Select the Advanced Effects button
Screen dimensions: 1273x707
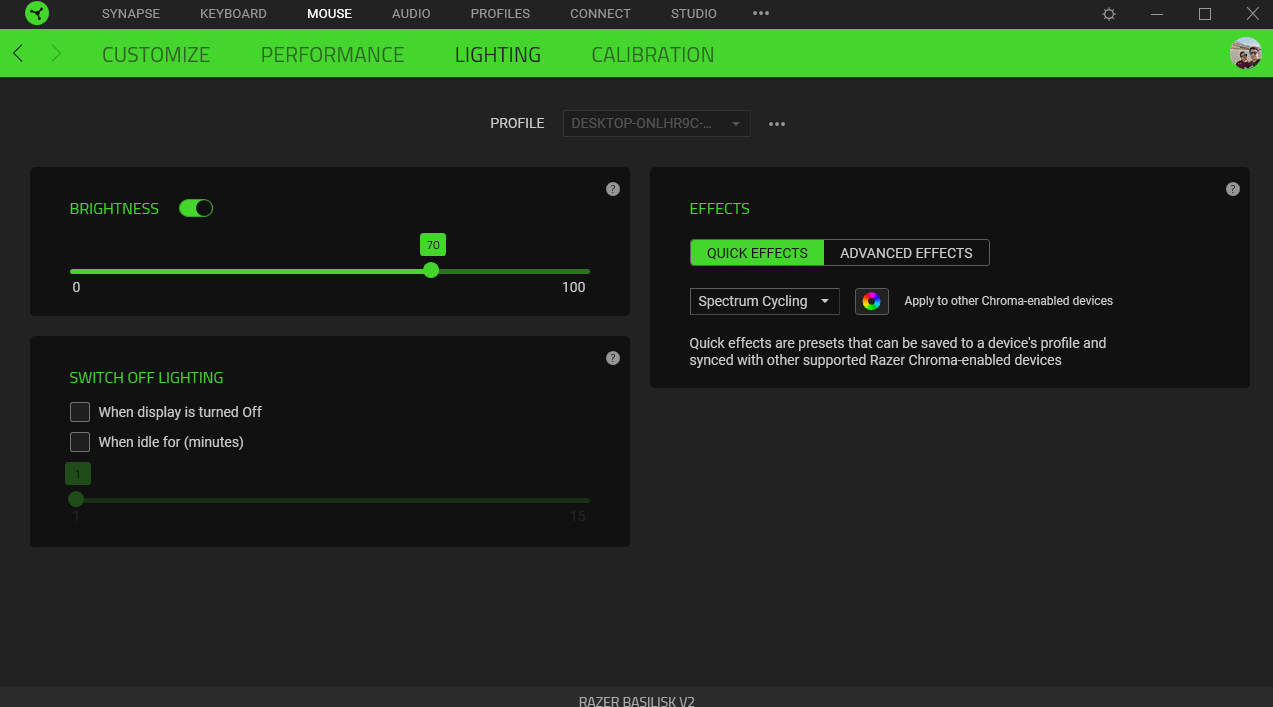click(906, 253)
